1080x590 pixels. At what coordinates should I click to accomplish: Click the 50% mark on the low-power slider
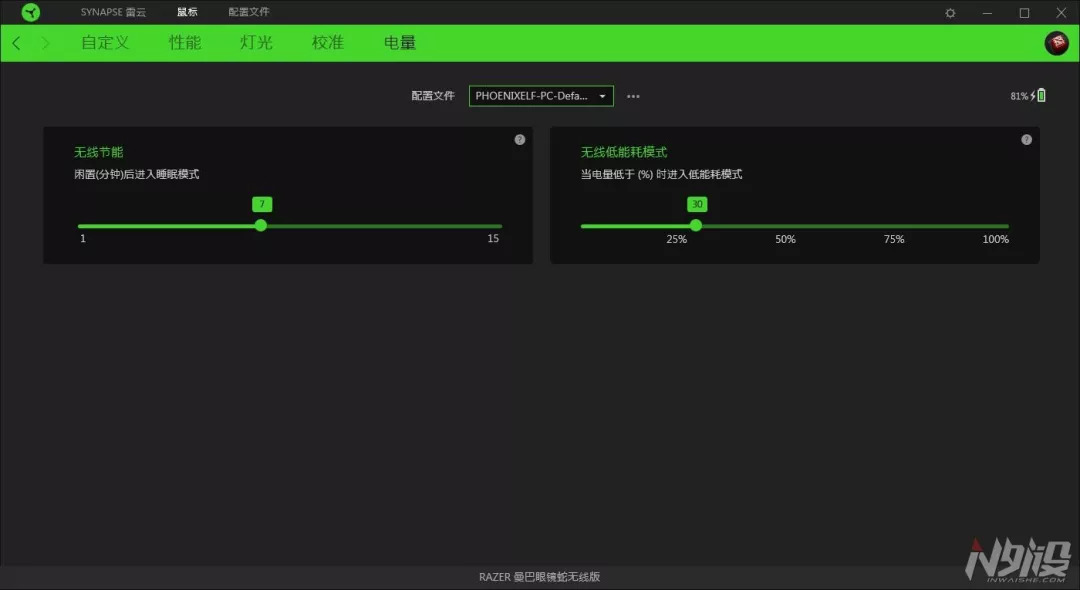785,239
